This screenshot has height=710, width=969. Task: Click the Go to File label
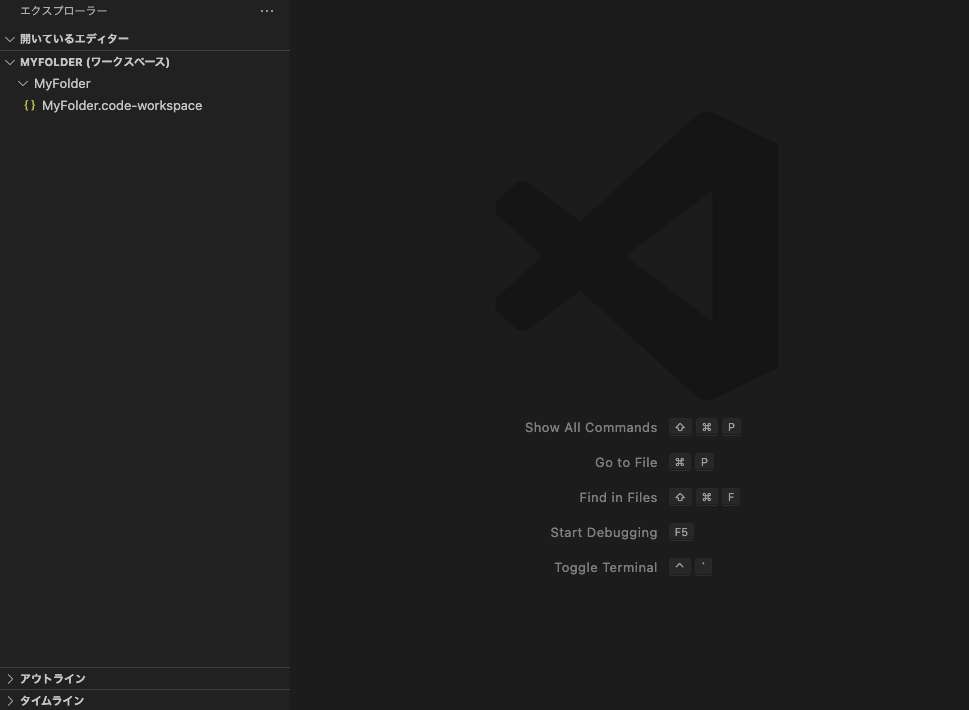click(x=626, y=462)
